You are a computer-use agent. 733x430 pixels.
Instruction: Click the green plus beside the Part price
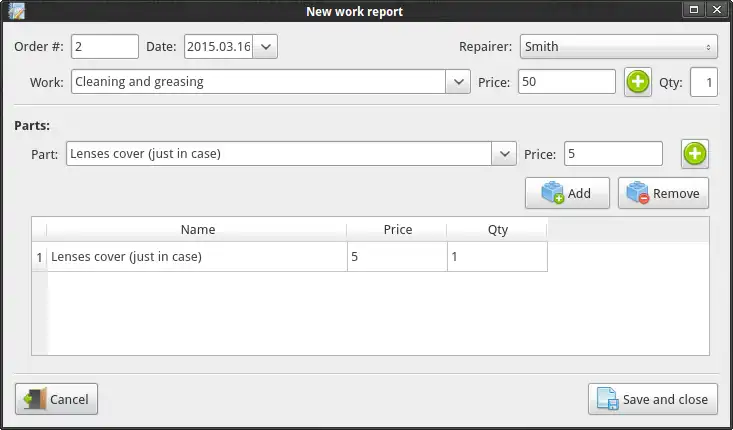695,154
